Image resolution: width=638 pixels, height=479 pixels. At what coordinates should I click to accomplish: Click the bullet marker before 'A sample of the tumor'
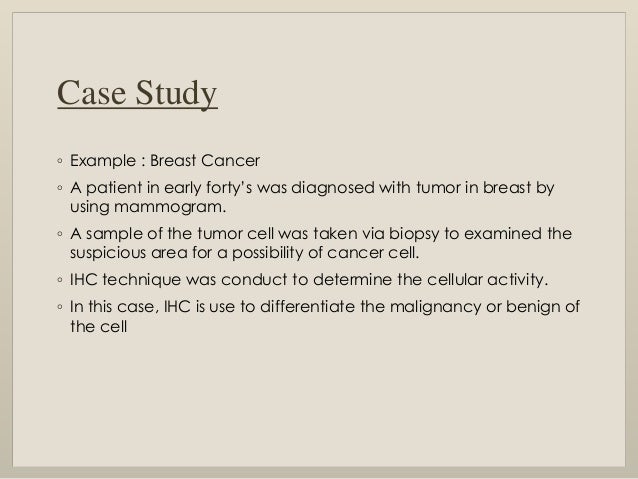60,234
